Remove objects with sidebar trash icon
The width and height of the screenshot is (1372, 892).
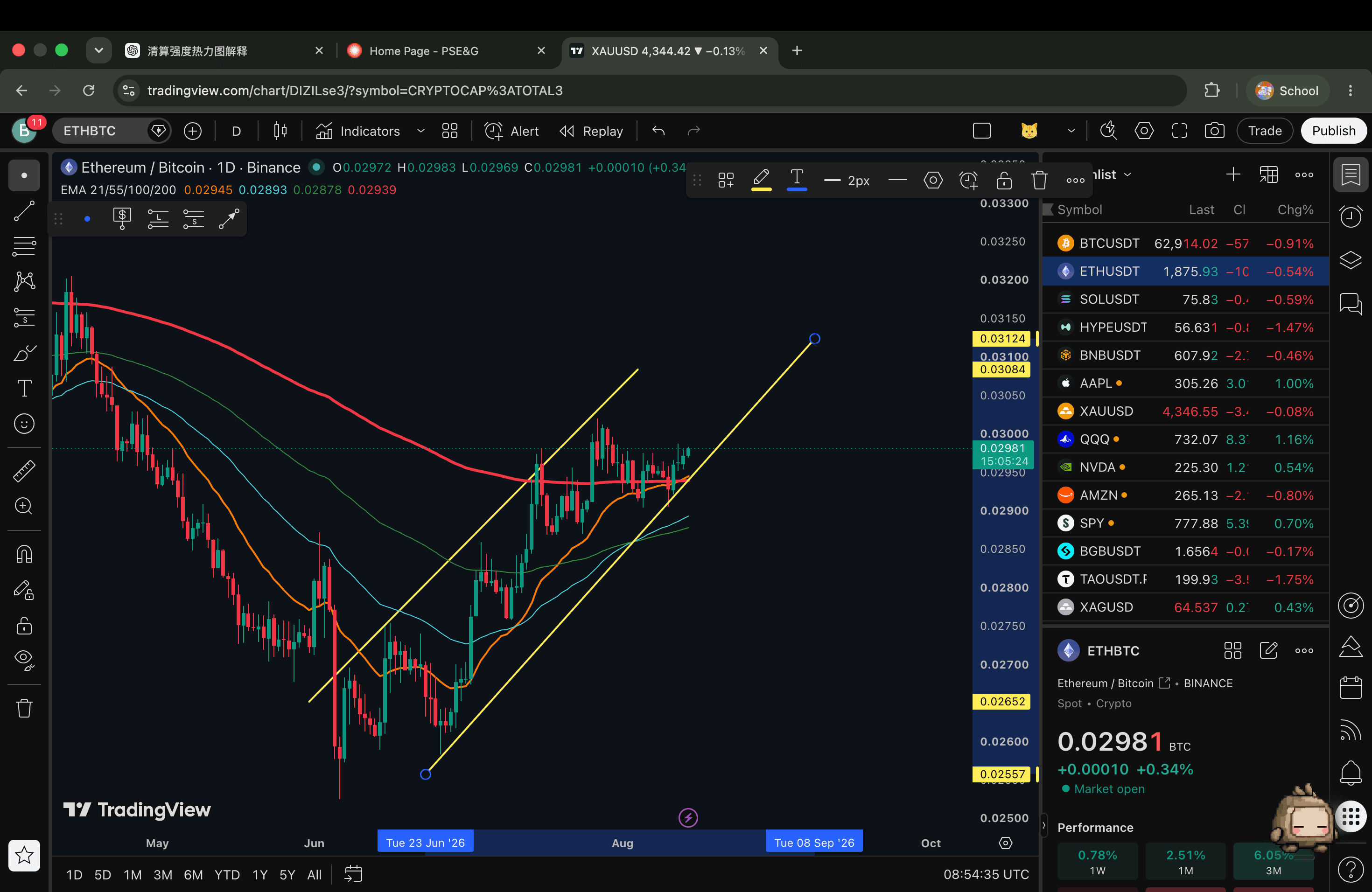pyautogui.click(x=24, y=708)
